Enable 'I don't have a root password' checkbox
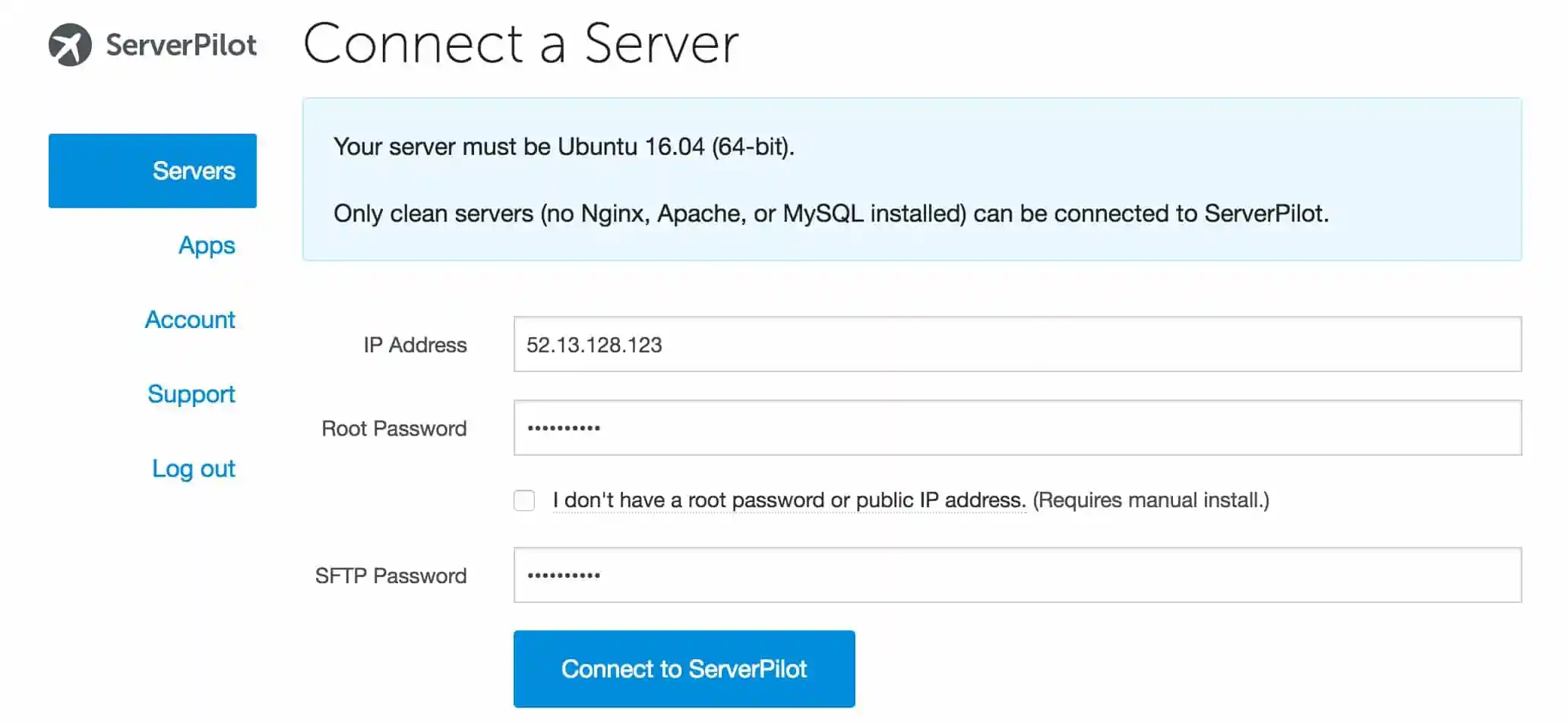The width and height of the screenshot is (1568, 723). coord(524,500)
